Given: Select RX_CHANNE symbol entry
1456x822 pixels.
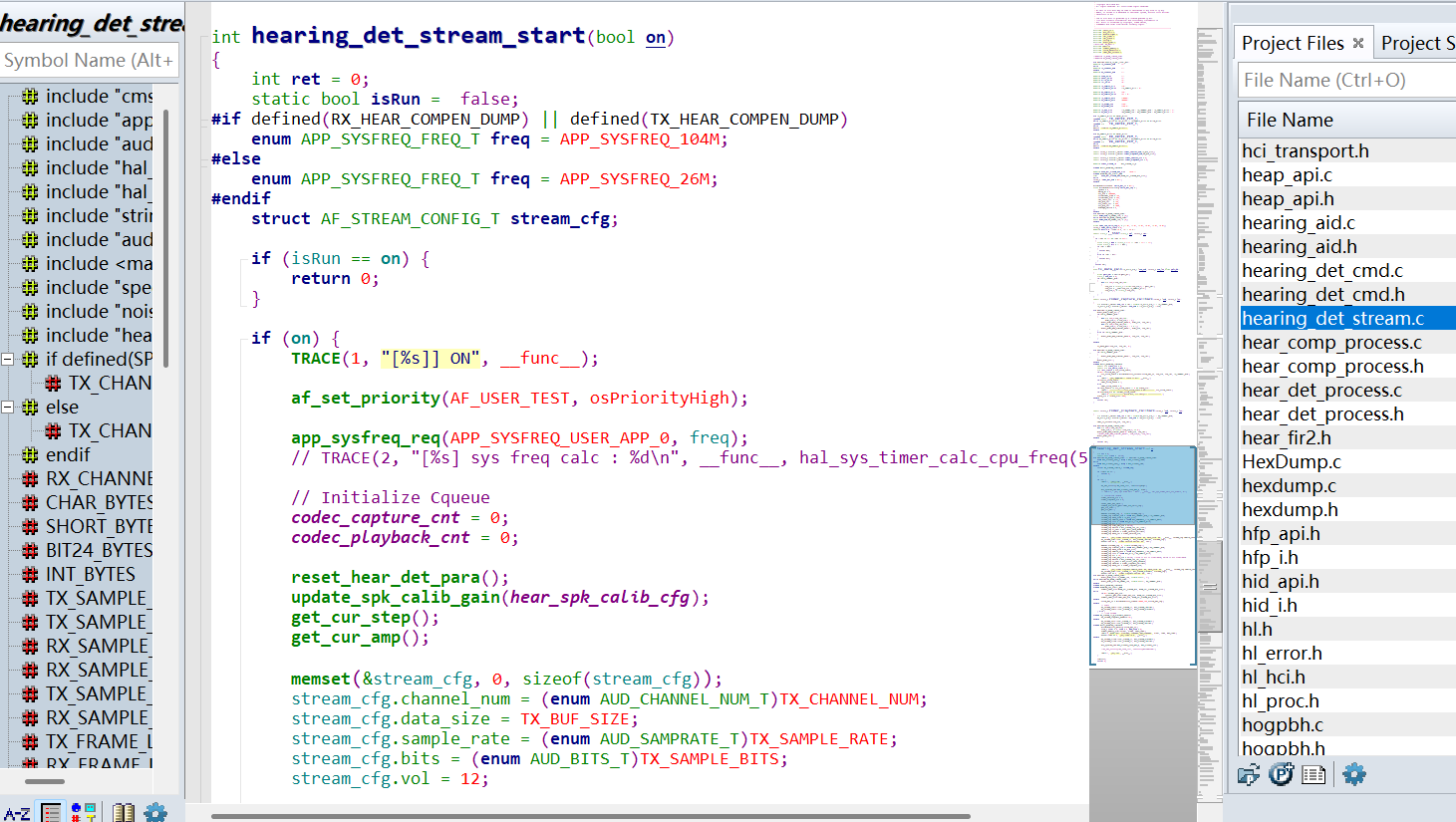Looking at the screenshot, I should (88, 478).
